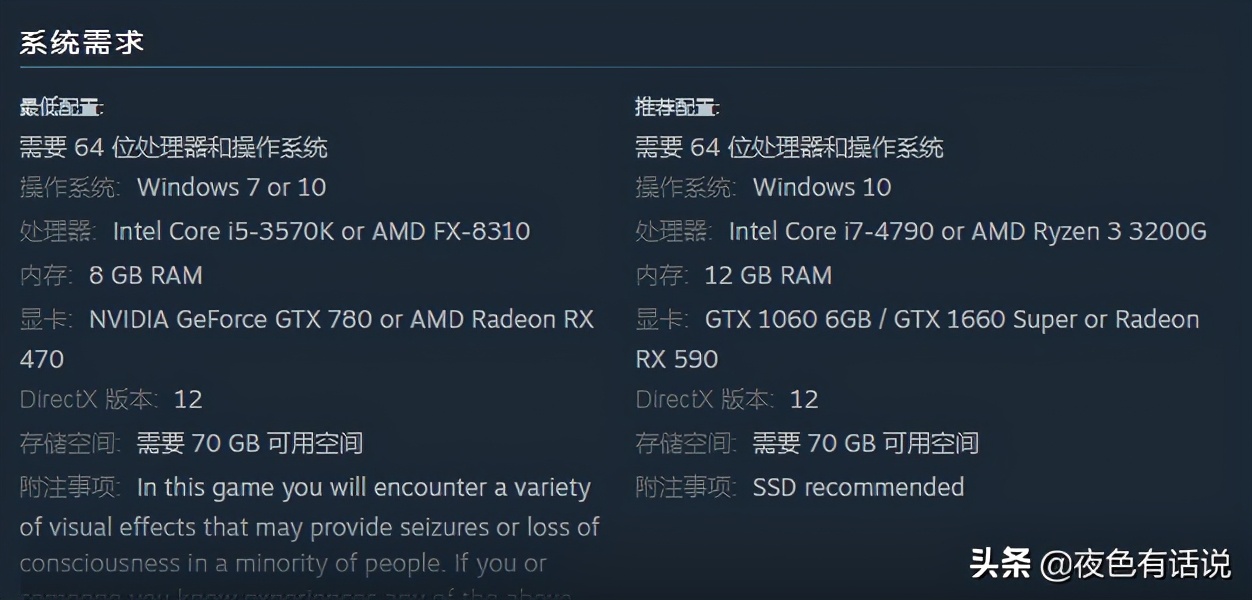Click the 头条 @夜色有话说 watermark
1252x600 pixels.
tap(1100, 564)
